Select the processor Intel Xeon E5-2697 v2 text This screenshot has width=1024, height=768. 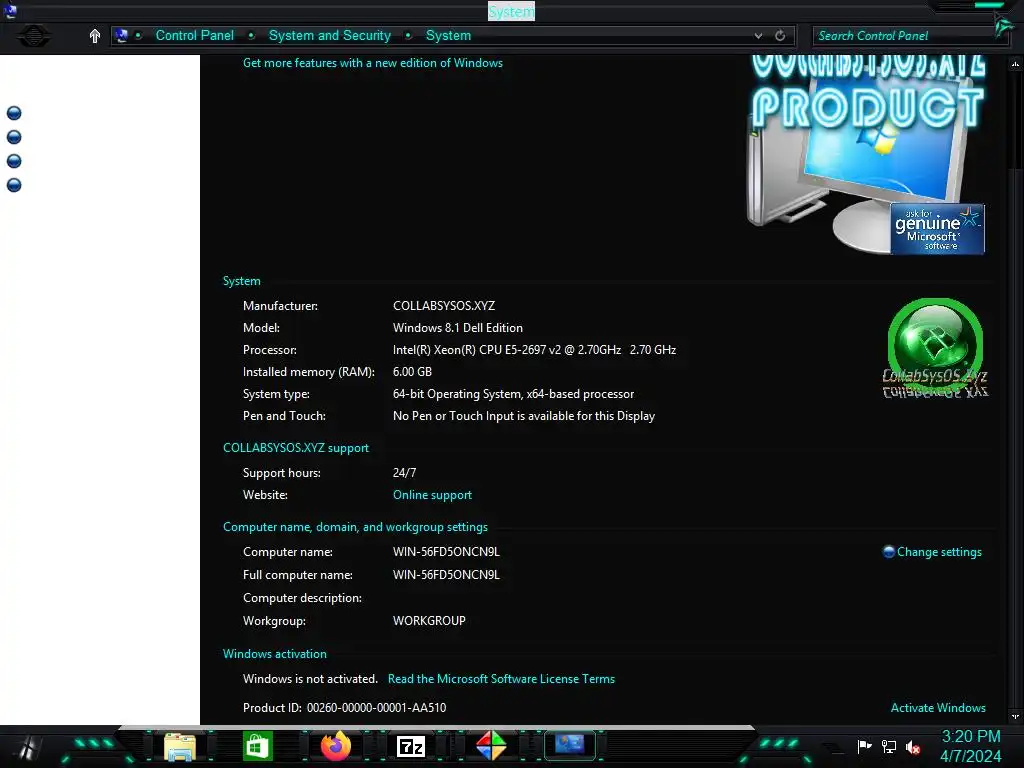coord(534,350)
